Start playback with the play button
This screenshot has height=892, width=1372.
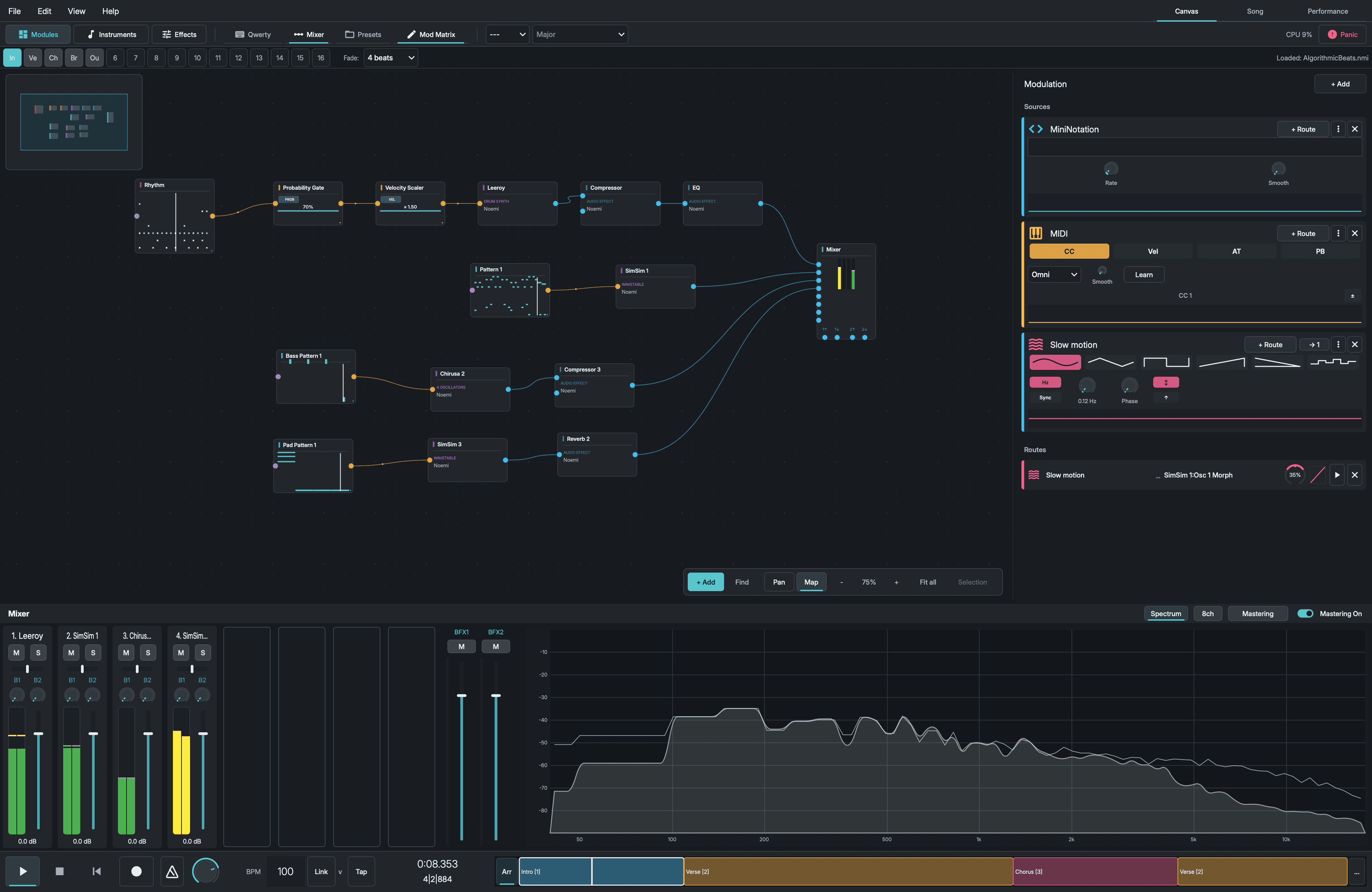pos(23,871)
